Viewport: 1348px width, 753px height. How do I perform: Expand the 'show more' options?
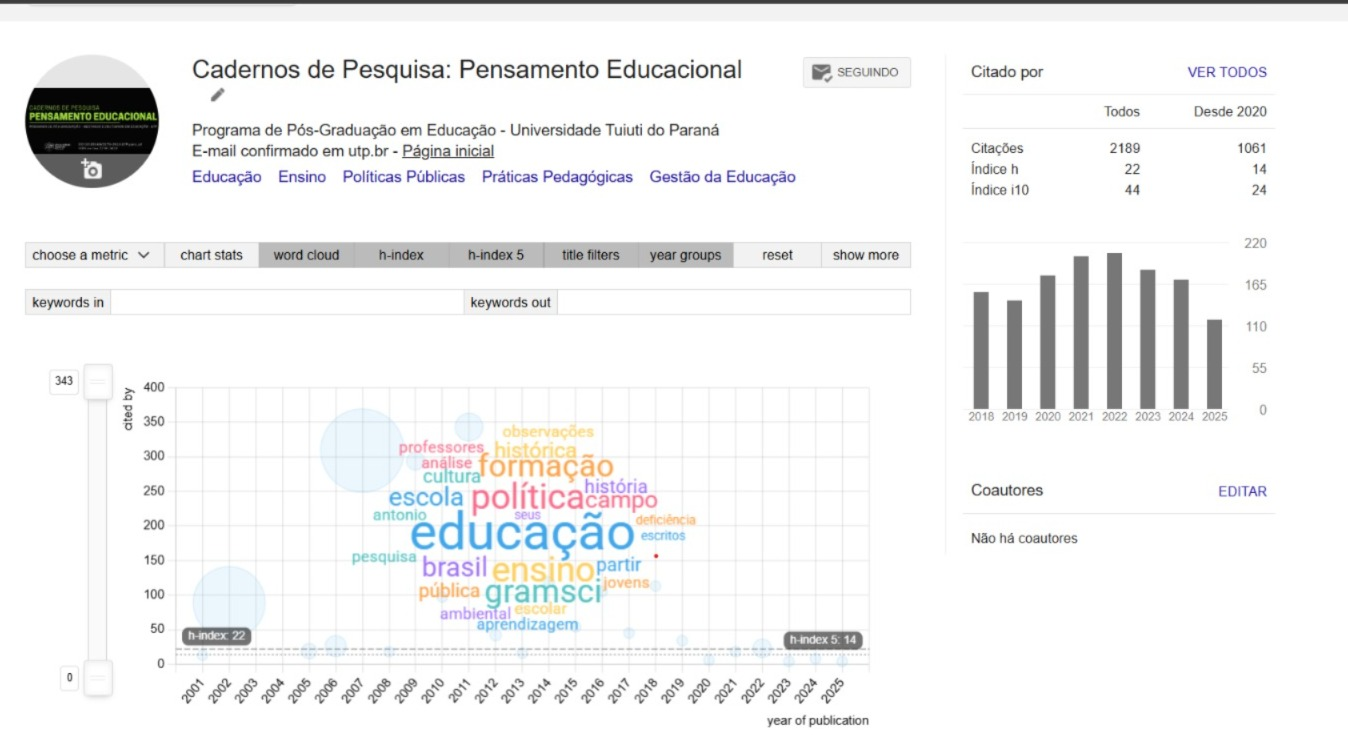[865, 255]
